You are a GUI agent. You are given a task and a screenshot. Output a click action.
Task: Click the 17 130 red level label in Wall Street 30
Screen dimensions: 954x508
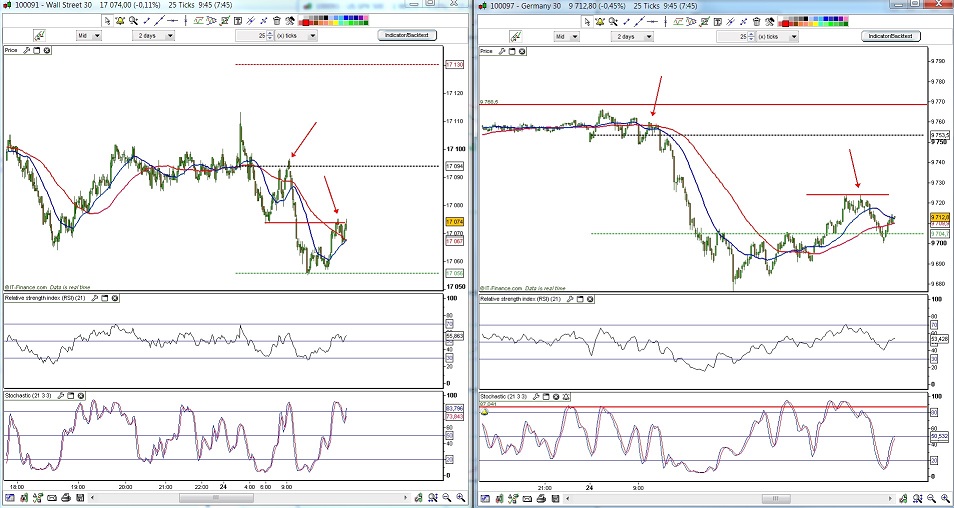click(x=454, y=64)
